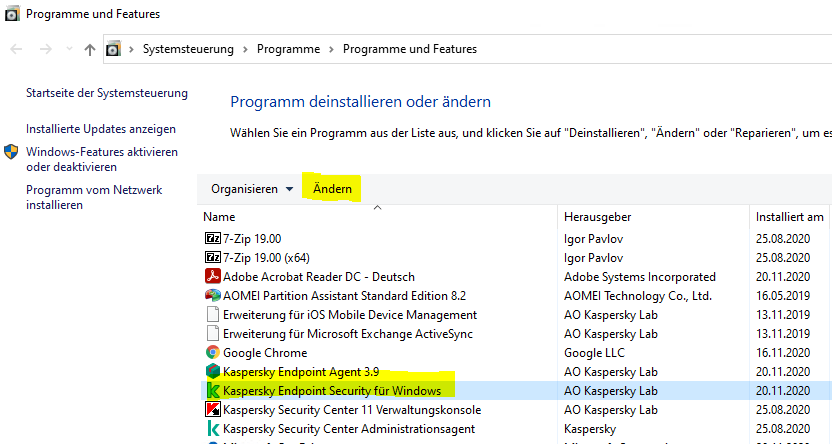Click publisher AOMEI Technology Co., Ltd. cell
The width and height of the screenshot is (832, 444).
(638, 296)
